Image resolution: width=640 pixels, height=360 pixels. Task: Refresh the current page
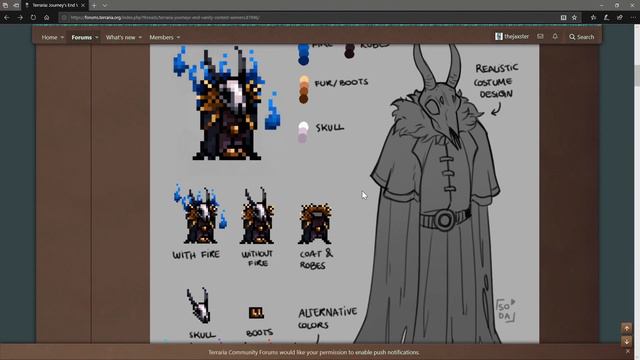33,18
